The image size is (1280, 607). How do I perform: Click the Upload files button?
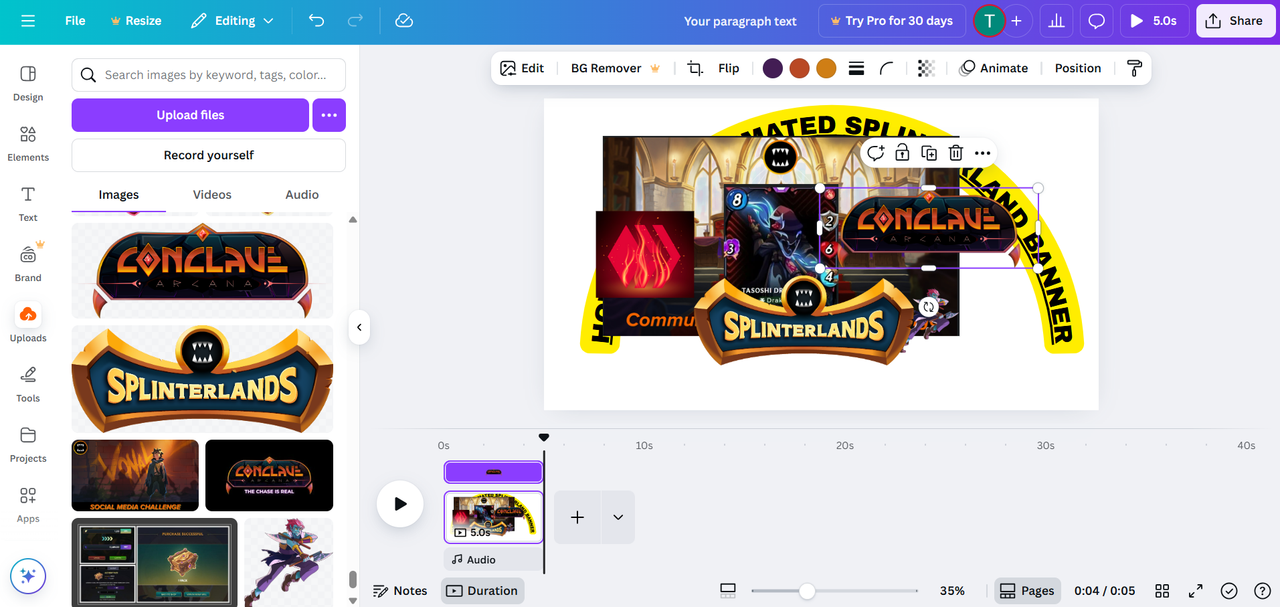190,115
